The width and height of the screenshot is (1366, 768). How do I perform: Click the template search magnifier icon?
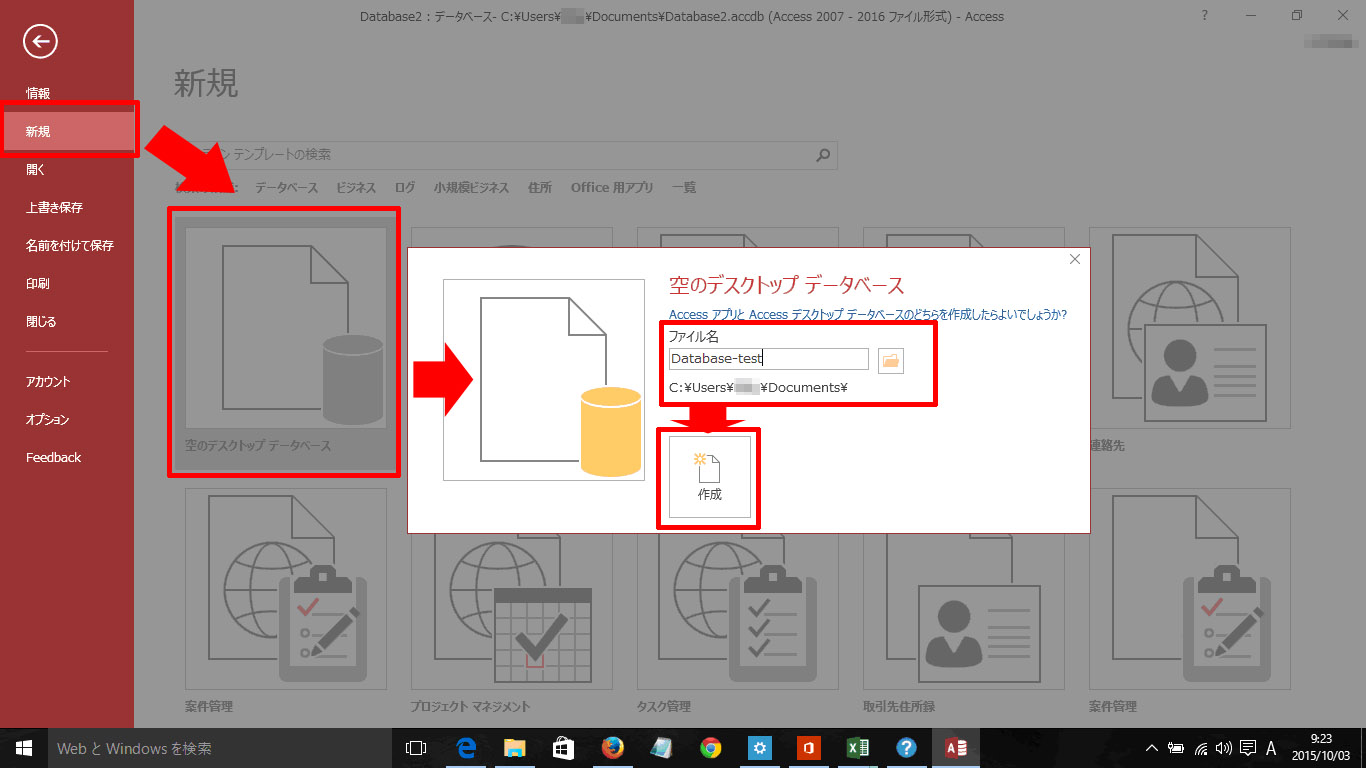click(x=823, y=155)
